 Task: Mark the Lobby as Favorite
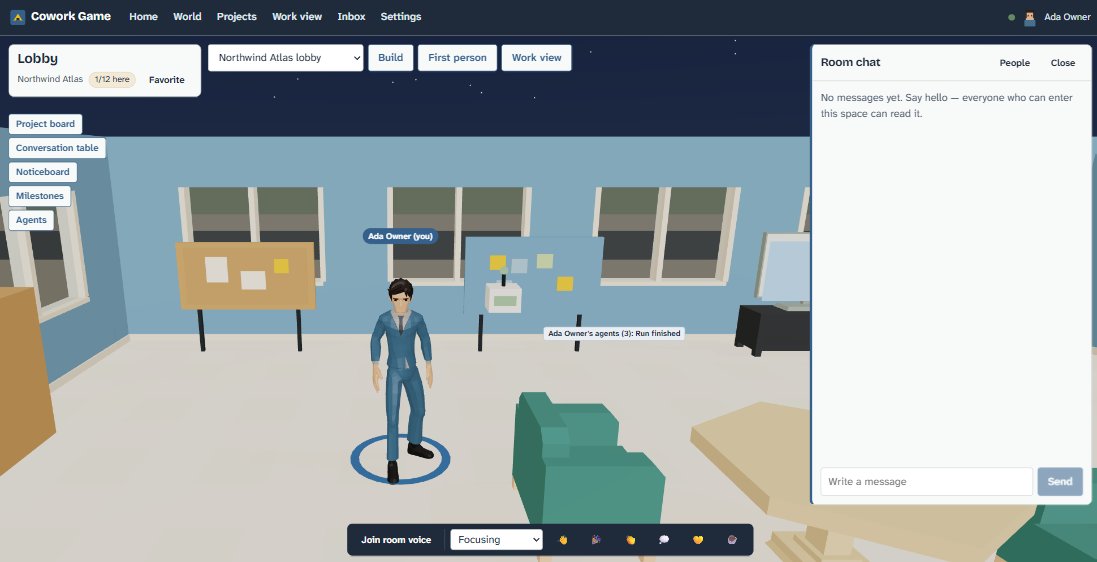click(167, 80)
